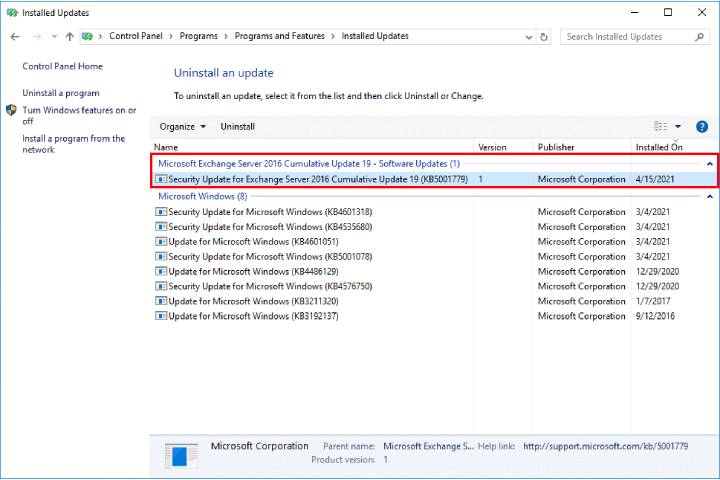Click icon of KB4535680 update
This screenshot has width=720, height=480.
(x=161, y=227)
